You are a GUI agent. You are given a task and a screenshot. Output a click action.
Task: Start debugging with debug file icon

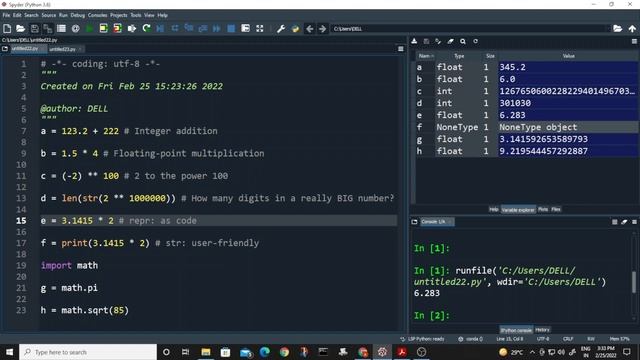(160, 29)
